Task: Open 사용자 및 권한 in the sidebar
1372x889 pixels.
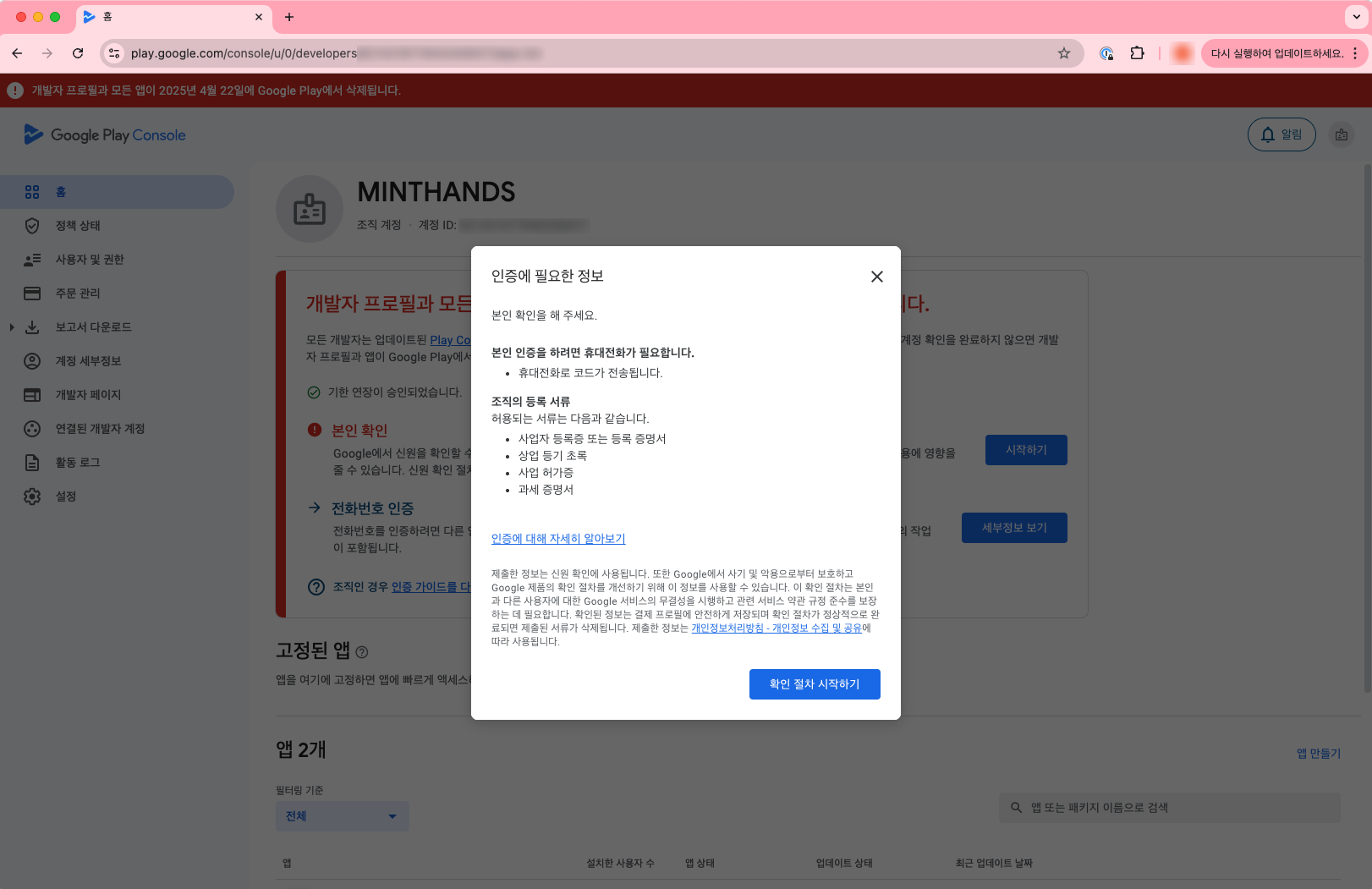Action: (117, 260)
